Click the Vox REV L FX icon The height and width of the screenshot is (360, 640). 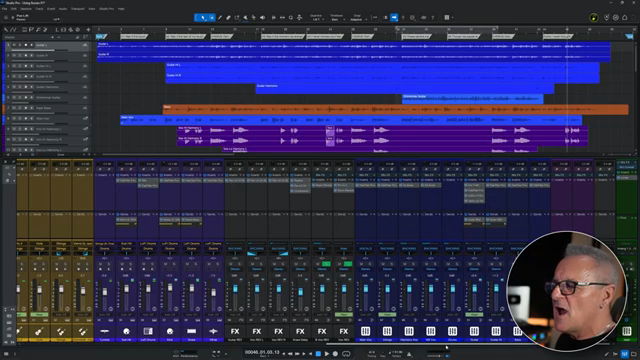coord(257,331)
